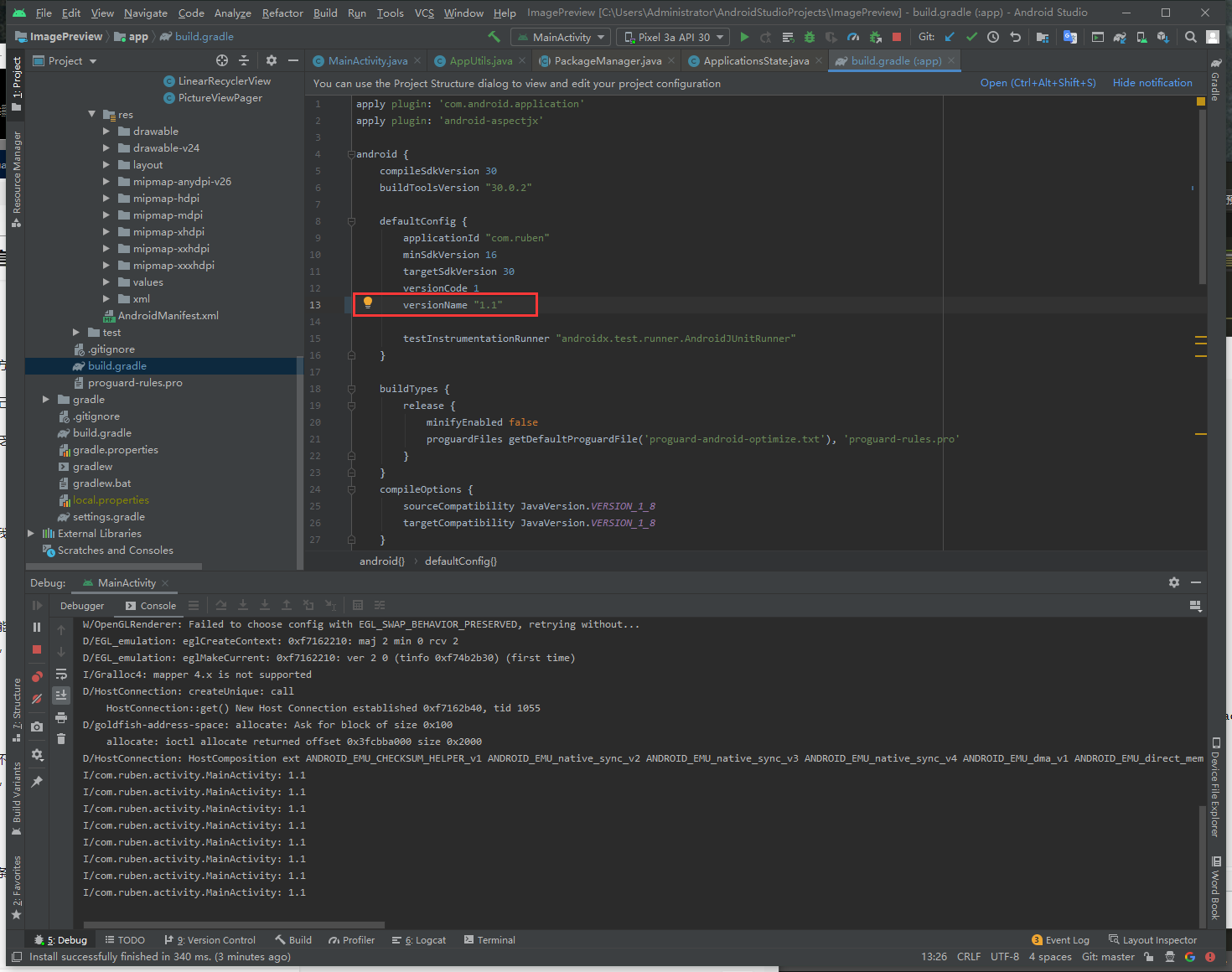This screenshot has width=1232, height=972.
Task: Click the Make Project hammer icon
Action: point(494,37)
